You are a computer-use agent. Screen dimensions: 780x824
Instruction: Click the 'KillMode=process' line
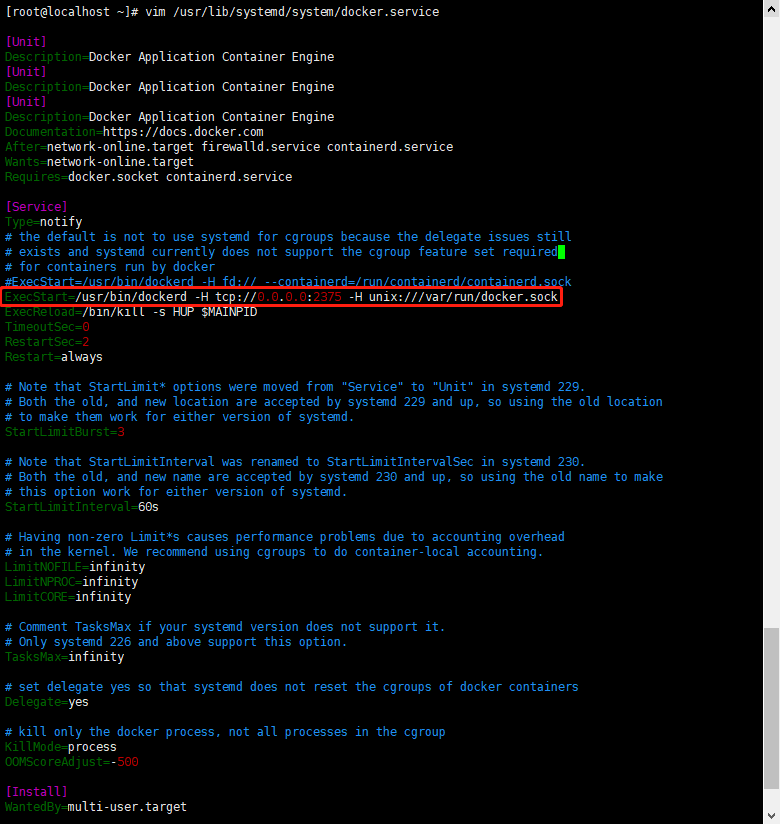tap(61, 747)
